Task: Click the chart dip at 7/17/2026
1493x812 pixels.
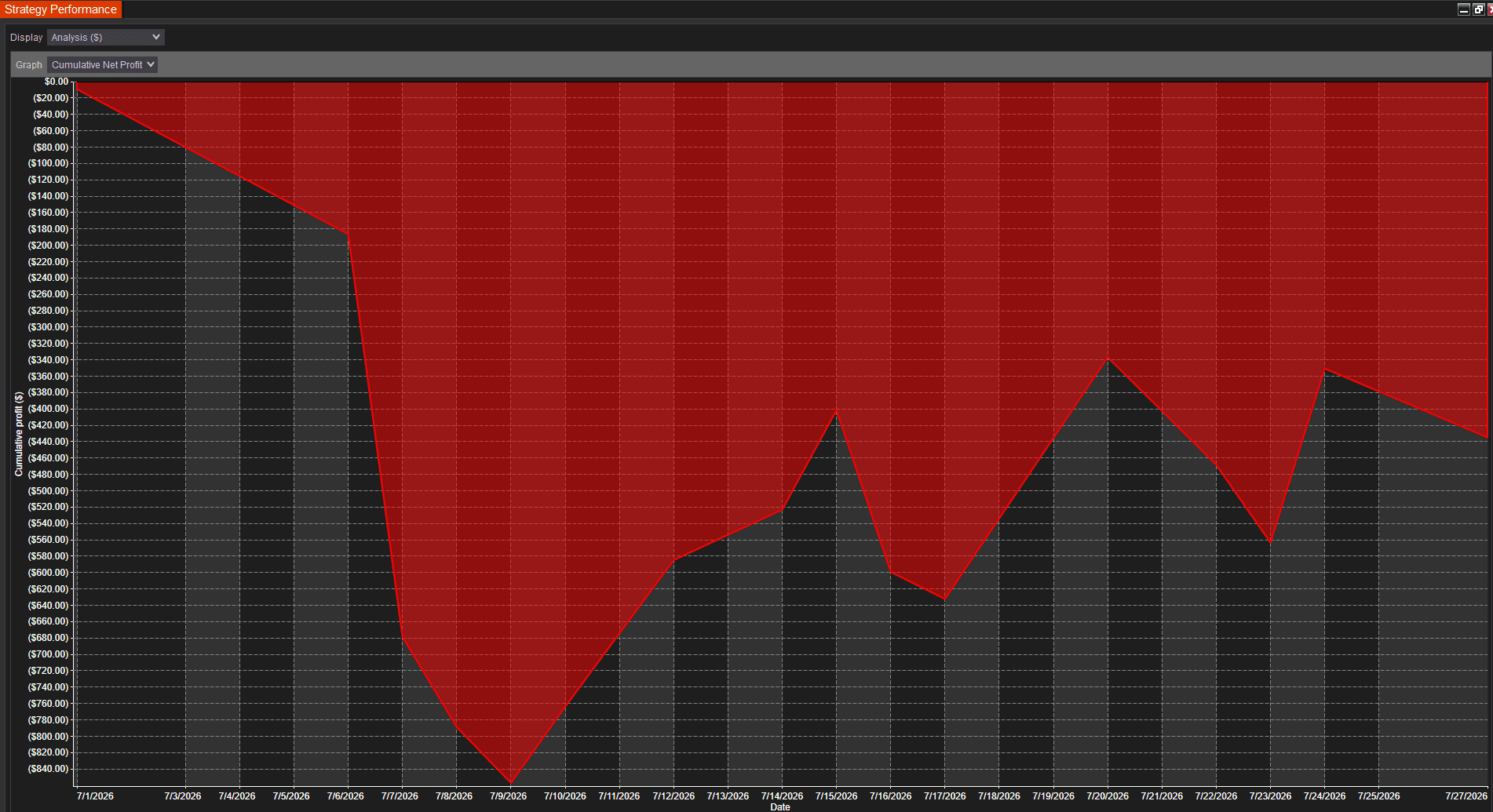Action: [944, 599]
